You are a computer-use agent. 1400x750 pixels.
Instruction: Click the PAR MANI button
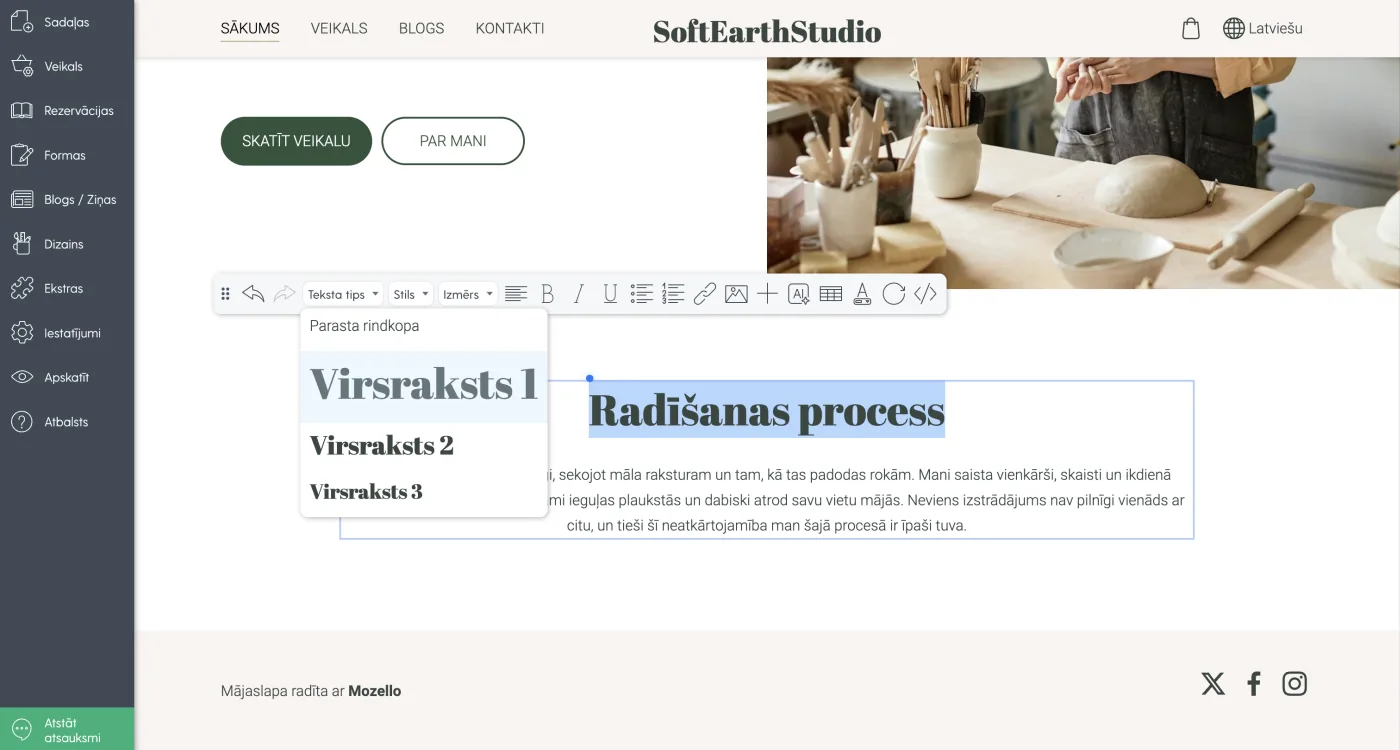click(x=453, y=141)
